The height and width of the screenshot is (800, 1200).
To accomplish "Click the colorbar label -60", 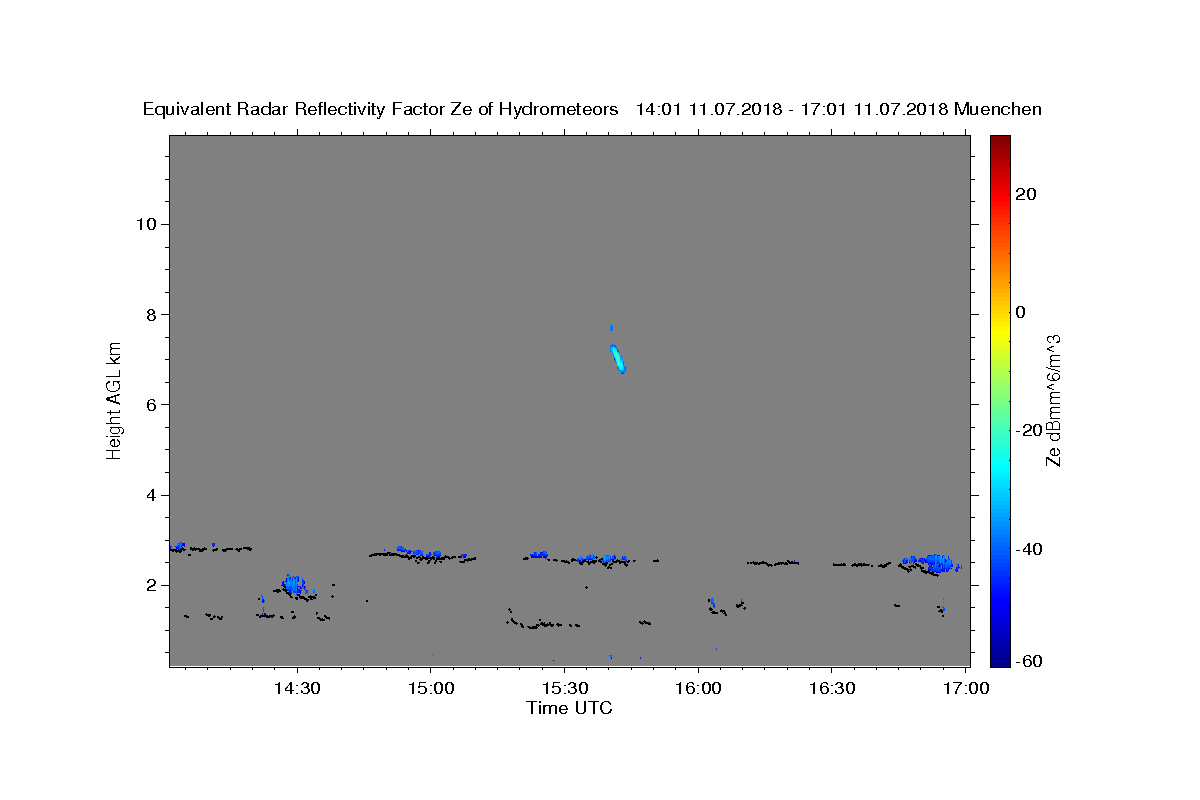I will 1029,662.
